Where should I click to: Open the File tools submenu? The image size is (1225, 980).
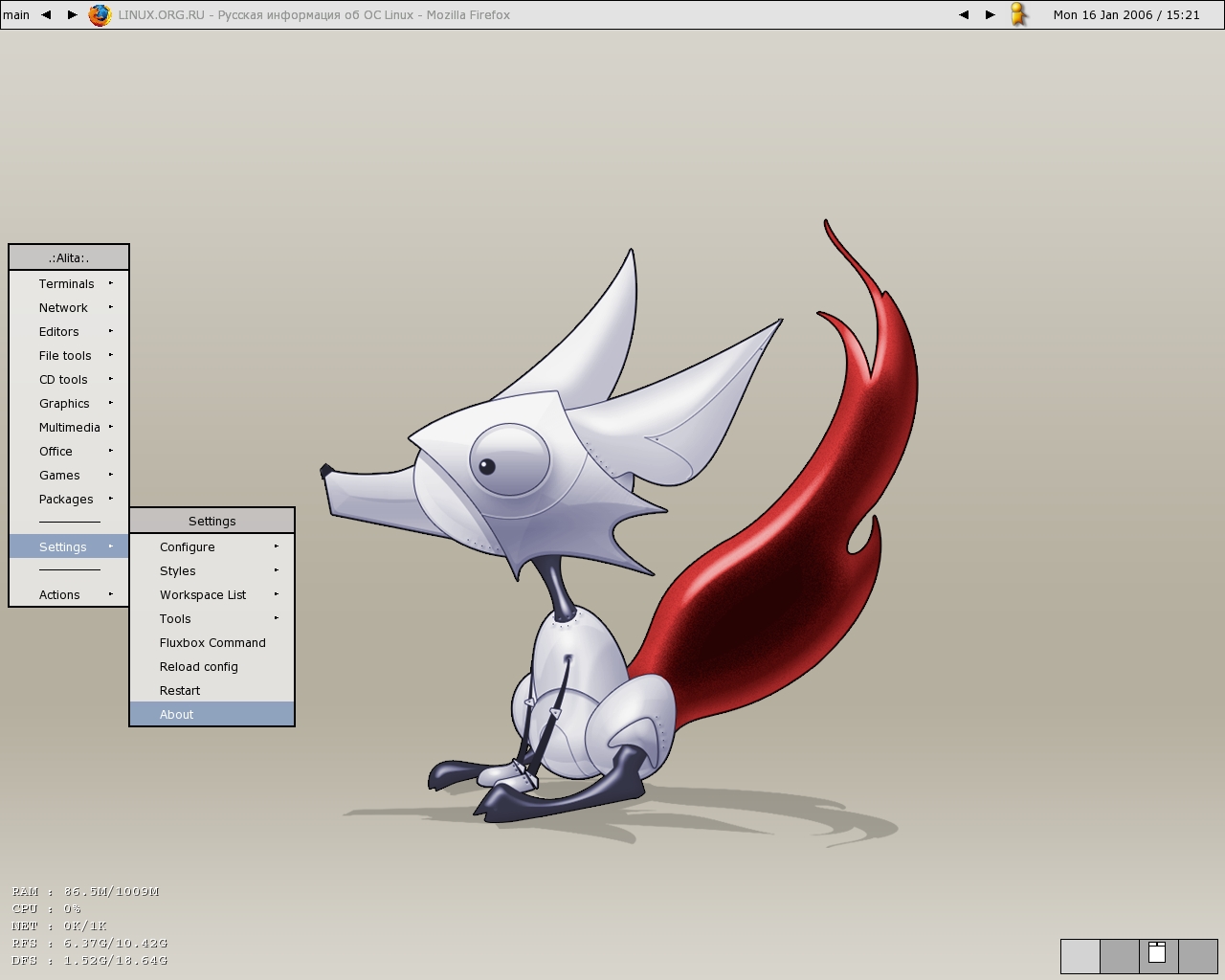(x=69, y=355)
